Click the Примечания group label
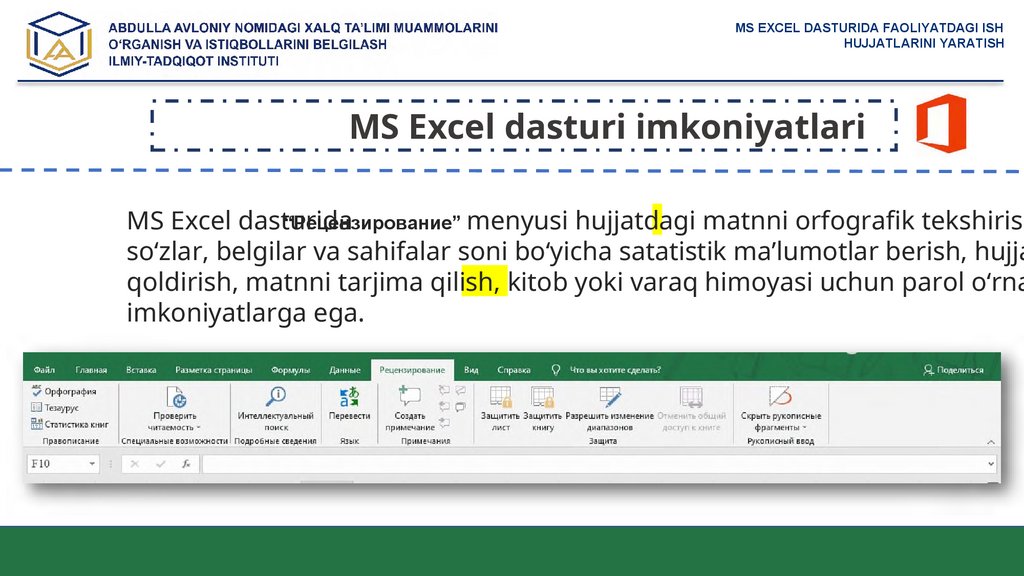This screenshot has height=576, width=1024. (x=426, y=441)
